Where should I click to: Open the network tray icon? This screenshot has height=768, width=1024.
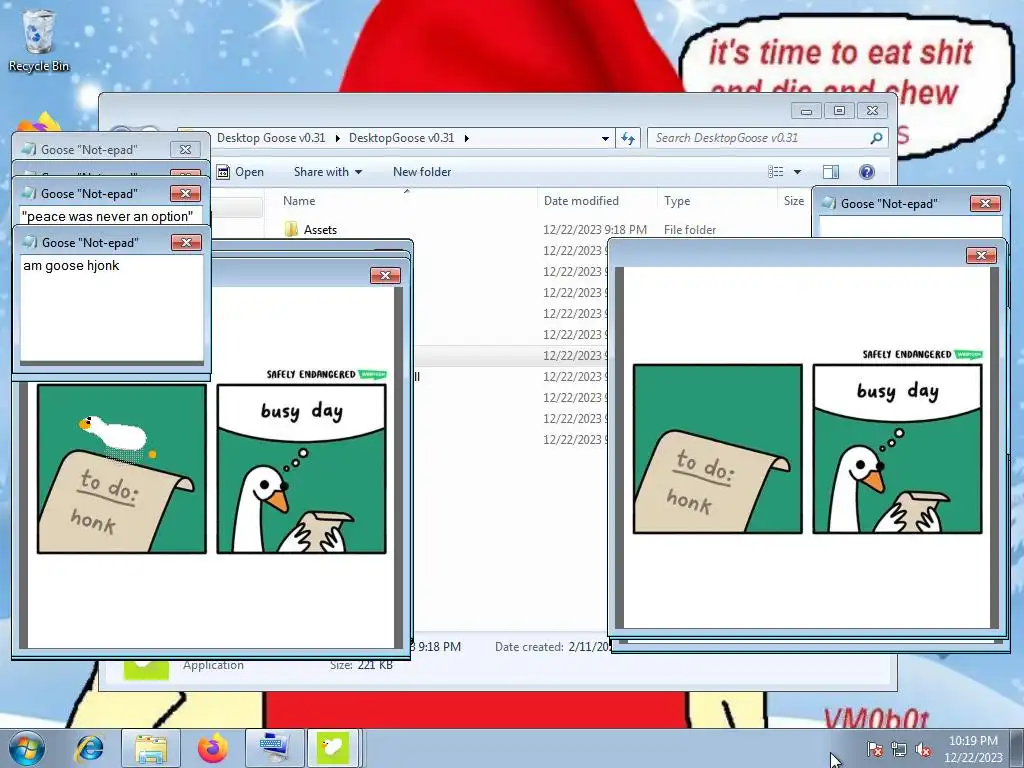pos(899,749)
